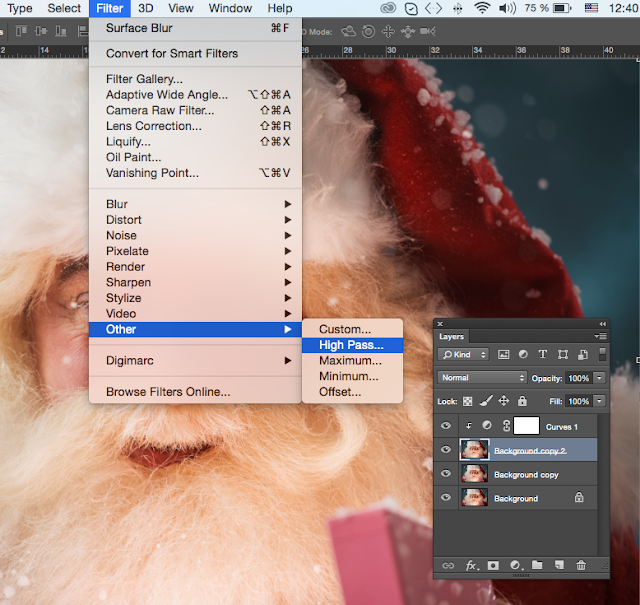Click the 3D rotate mode icon
Viewport: 640px width, 605px height.
point(348,31)
